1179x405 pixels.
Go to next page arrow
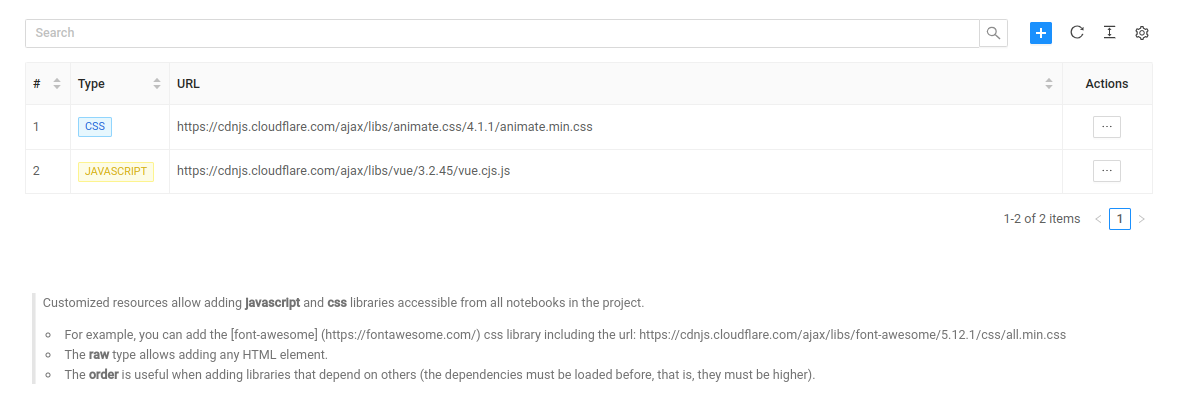(x=1141, y=219)
